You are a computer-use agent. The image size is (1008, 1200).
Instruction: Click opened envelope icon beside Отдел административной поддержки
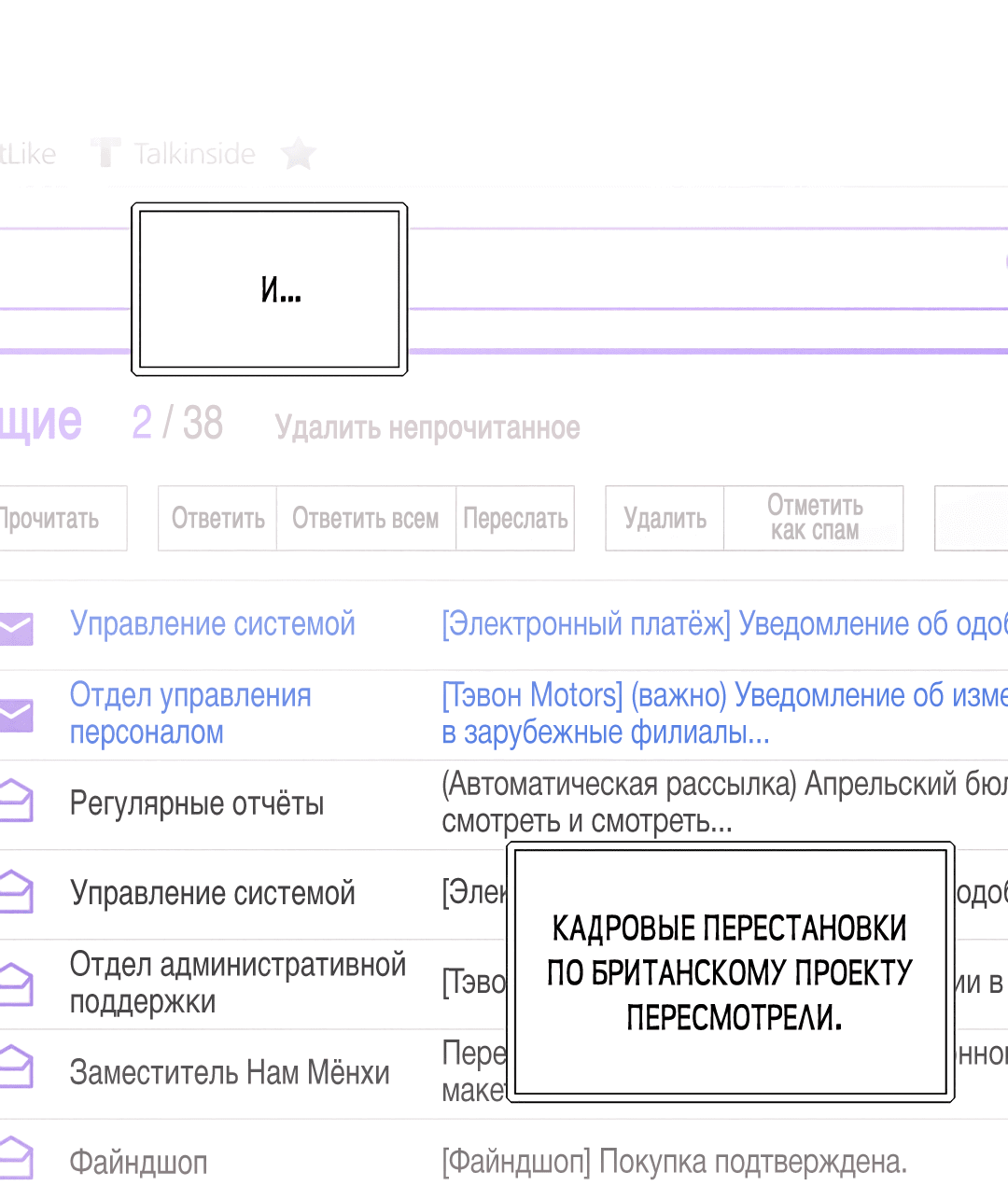16,983
